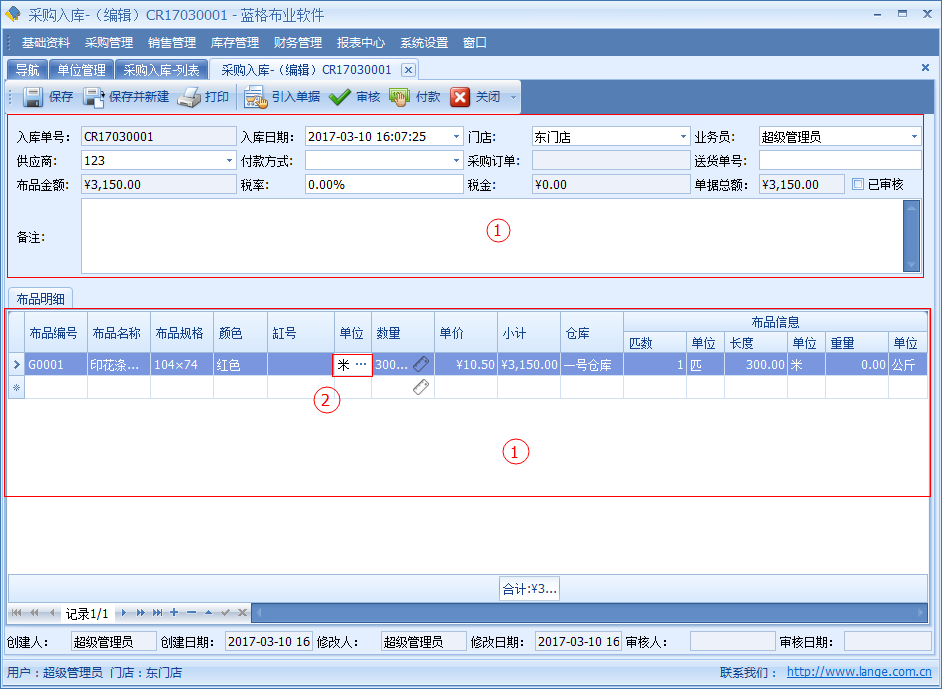Click the plus icon in record navigator
The width and height of the screenshot is (942, 689).
click(x=175, y=613)
